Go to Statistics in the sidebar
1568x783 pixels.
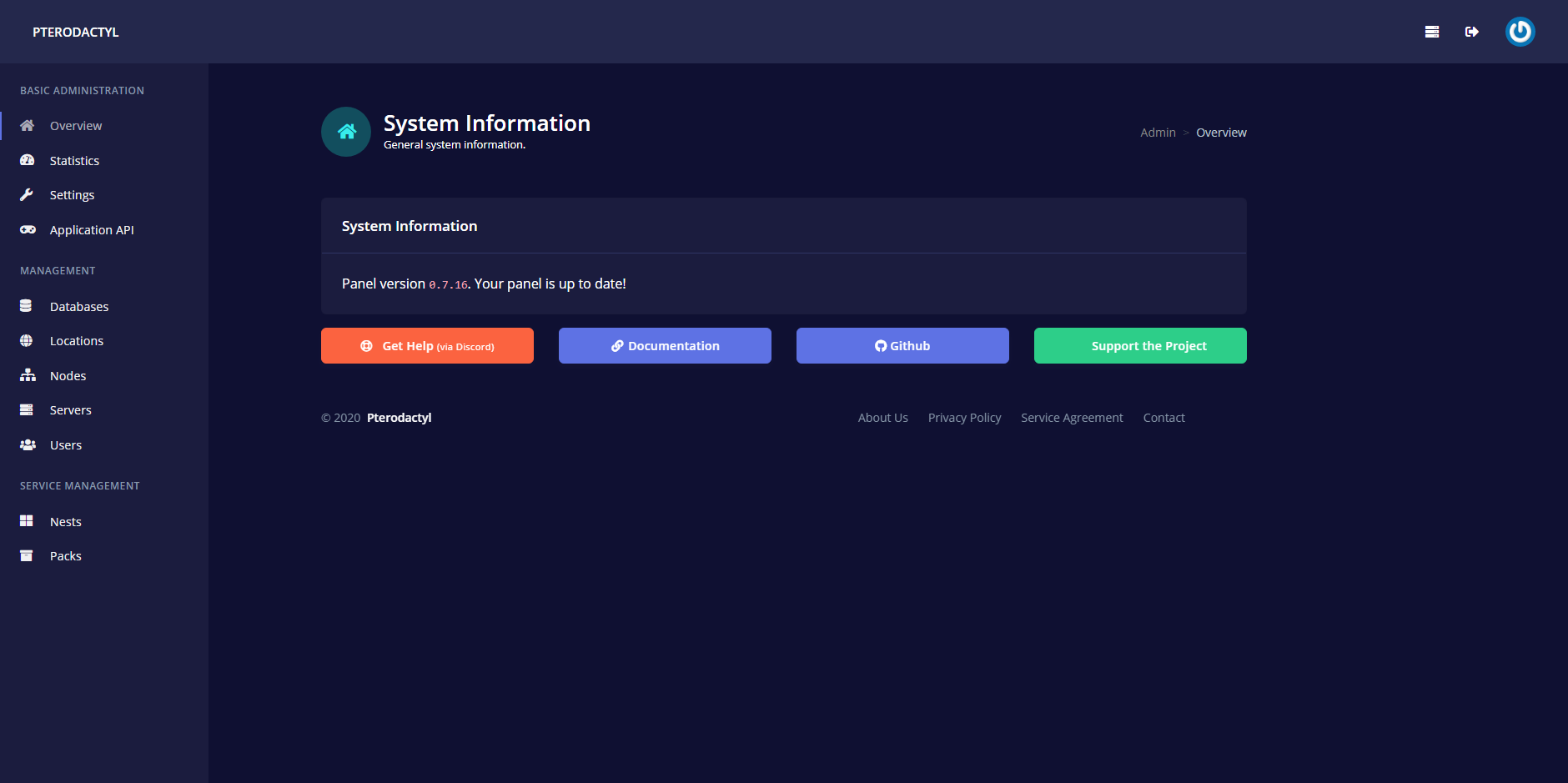[104, 160]
